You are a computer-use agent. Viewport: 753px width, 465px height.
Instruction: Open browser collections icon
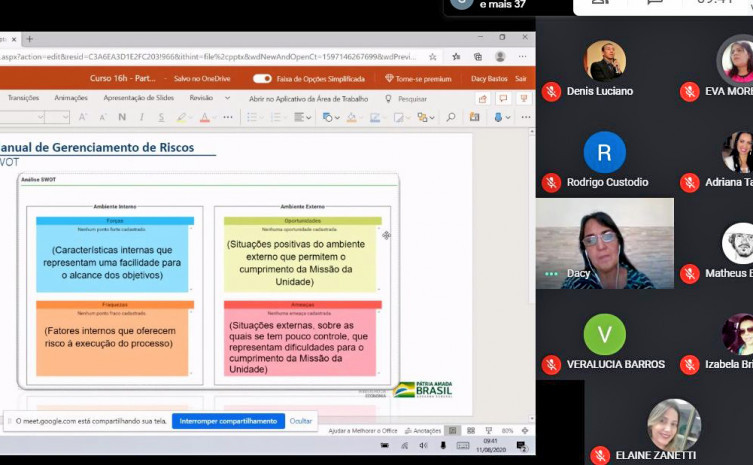pyautogui.click(x=478, y=57)
